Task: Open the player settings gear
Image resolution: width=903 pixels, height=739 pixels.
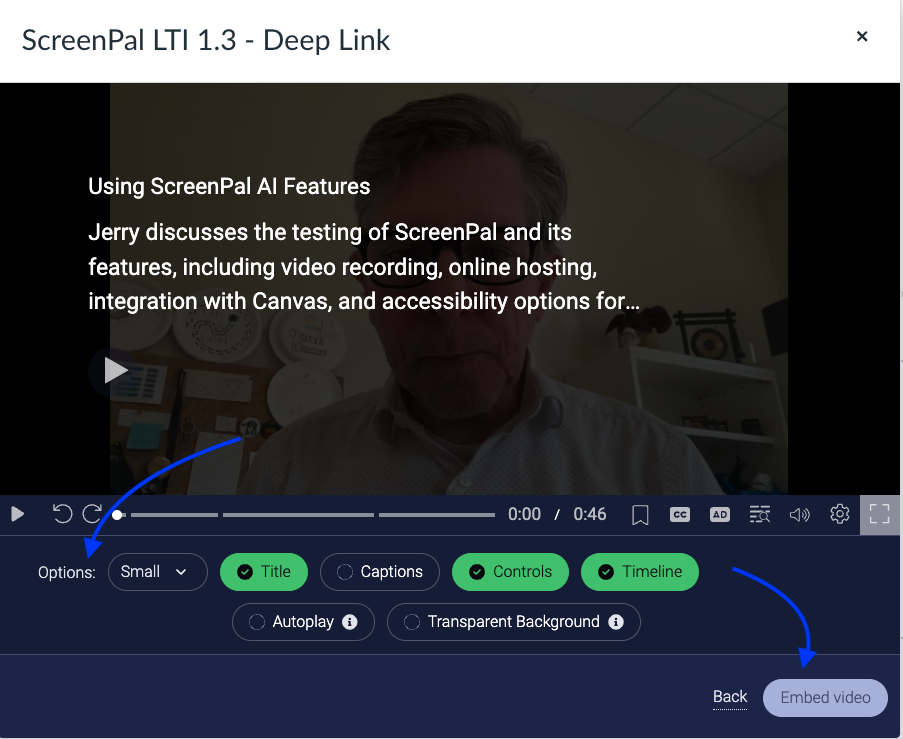Action: 840,514
